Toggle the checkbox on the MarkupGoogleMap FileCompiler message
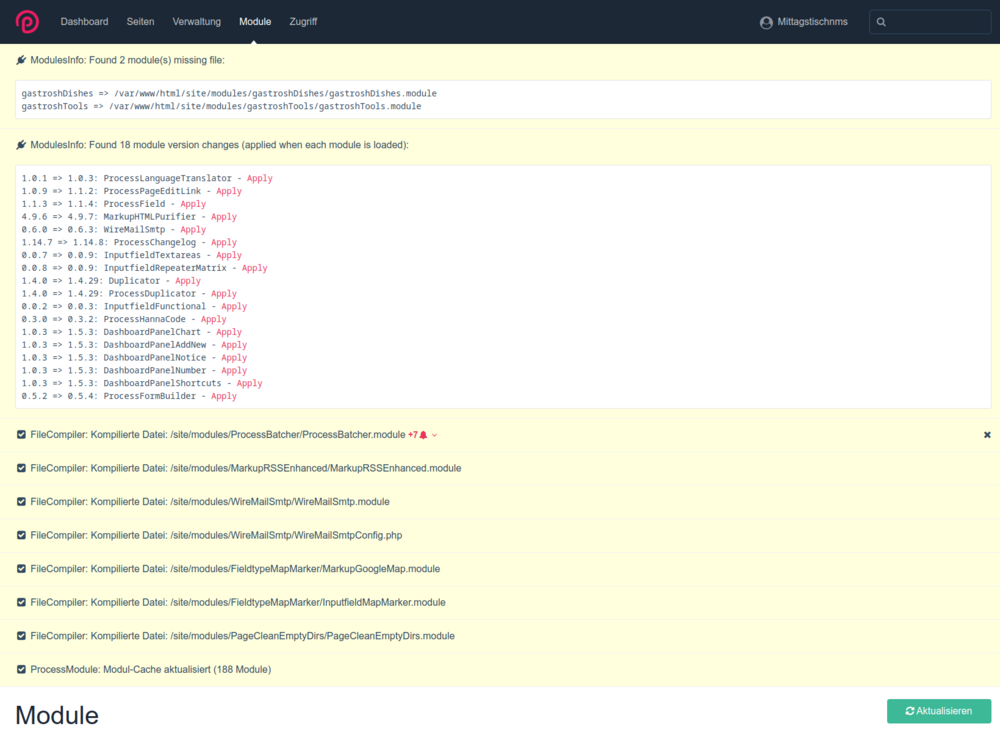The image size is (1000, 743). tap(21, 568)
